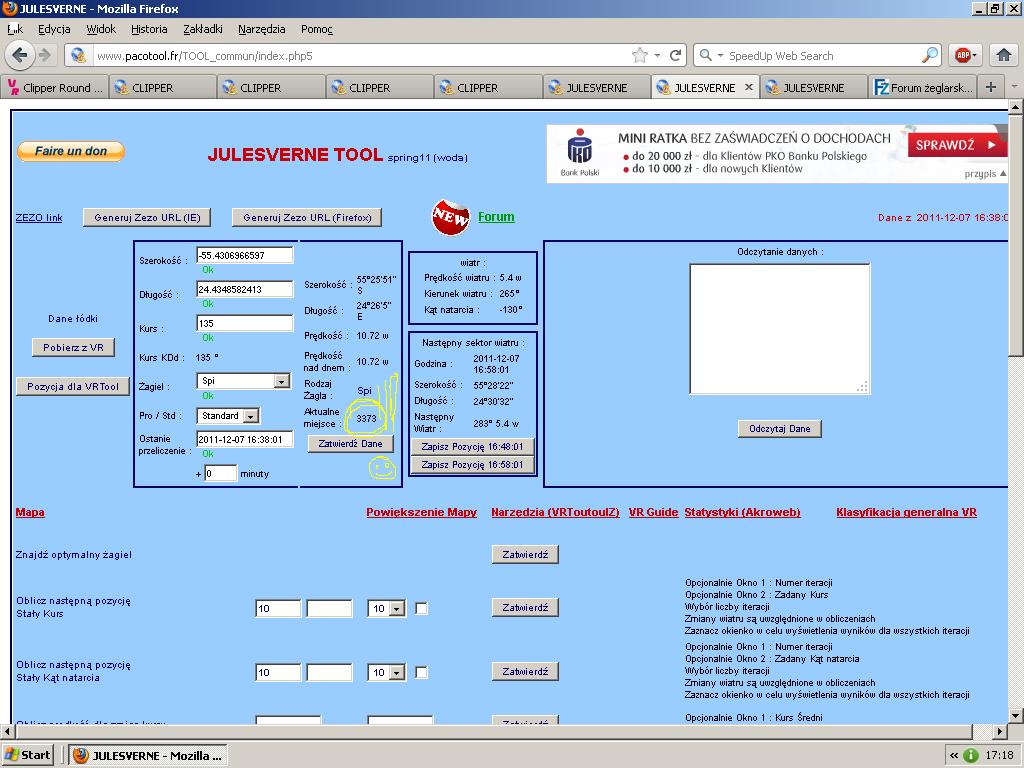This screenshot has width=1024, height=768.
Task: Click the Windows Start button
Action: (x=28, y=755)
